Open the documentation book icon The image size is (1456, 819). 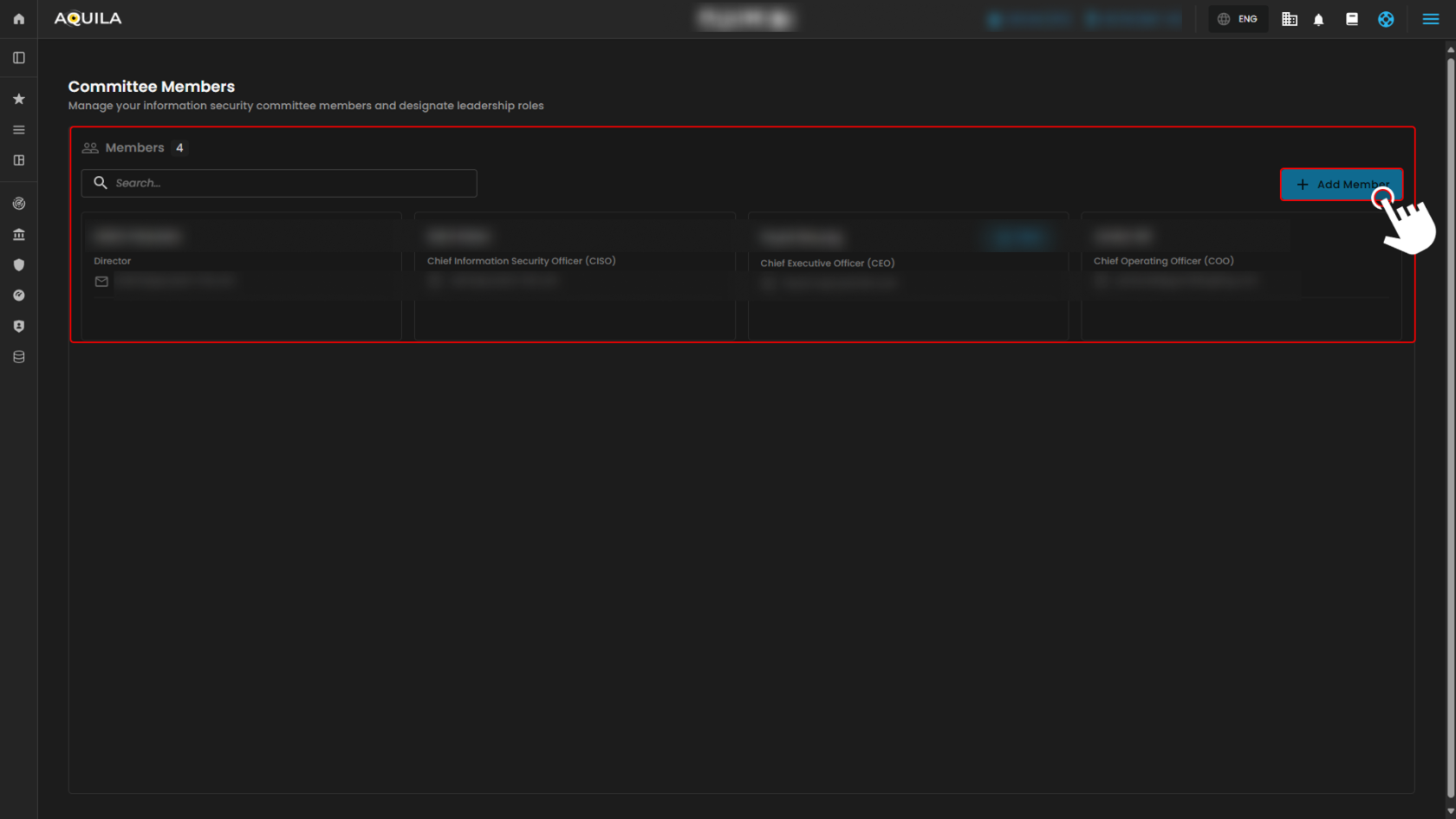point(1351,19)
